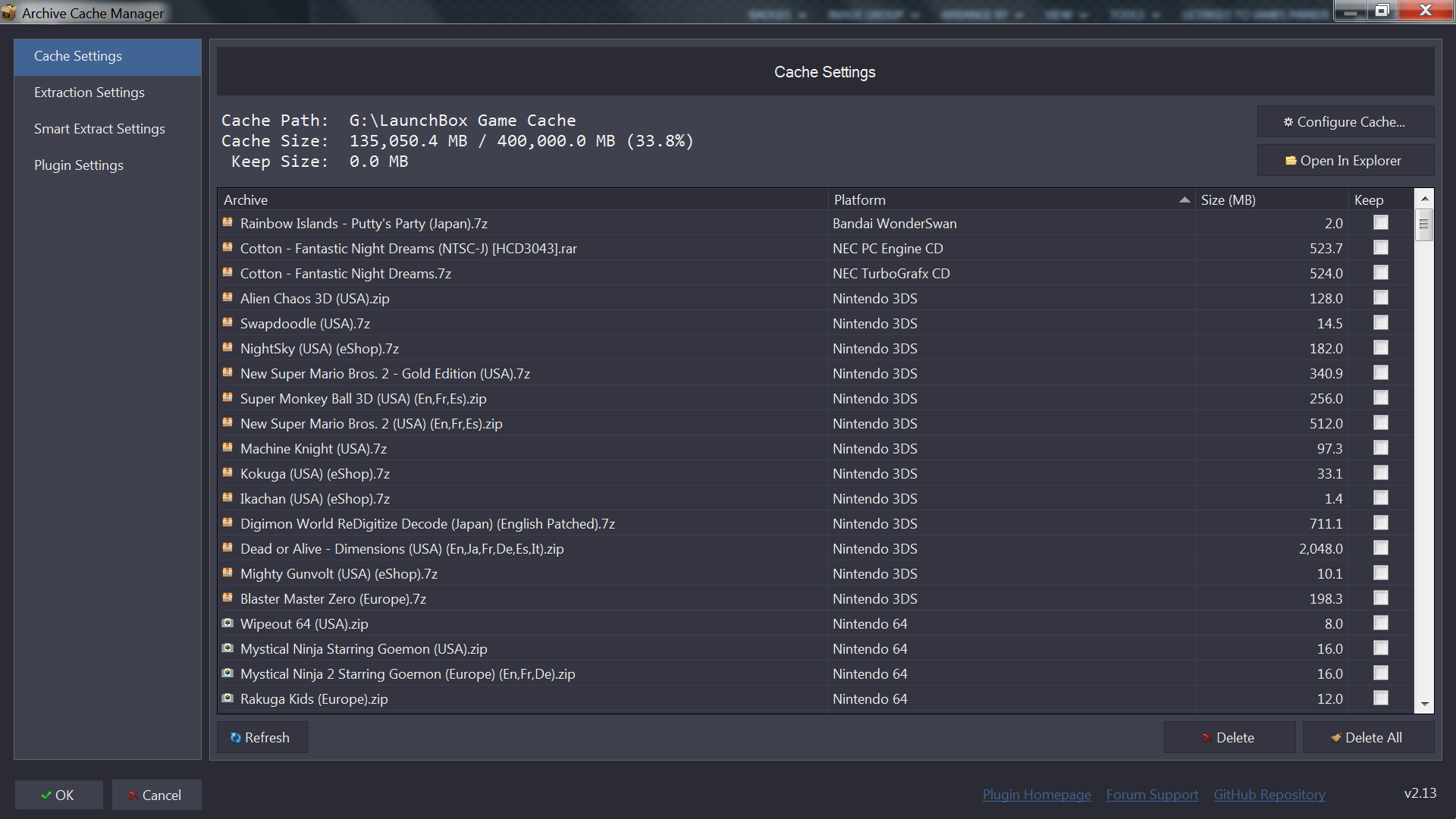1456x819 pixels.
Task: Click the Archive Cache Manager title bar icon
Action: (9, 13)
